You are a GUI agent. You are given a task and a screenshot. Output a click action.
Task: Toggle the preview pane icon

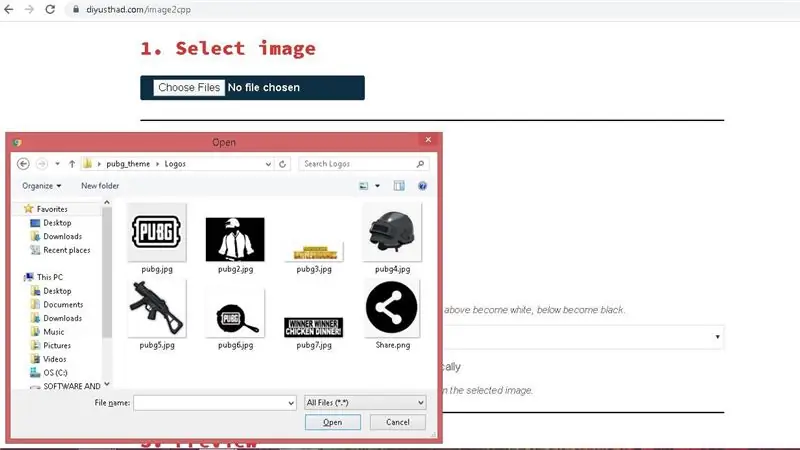399,186
